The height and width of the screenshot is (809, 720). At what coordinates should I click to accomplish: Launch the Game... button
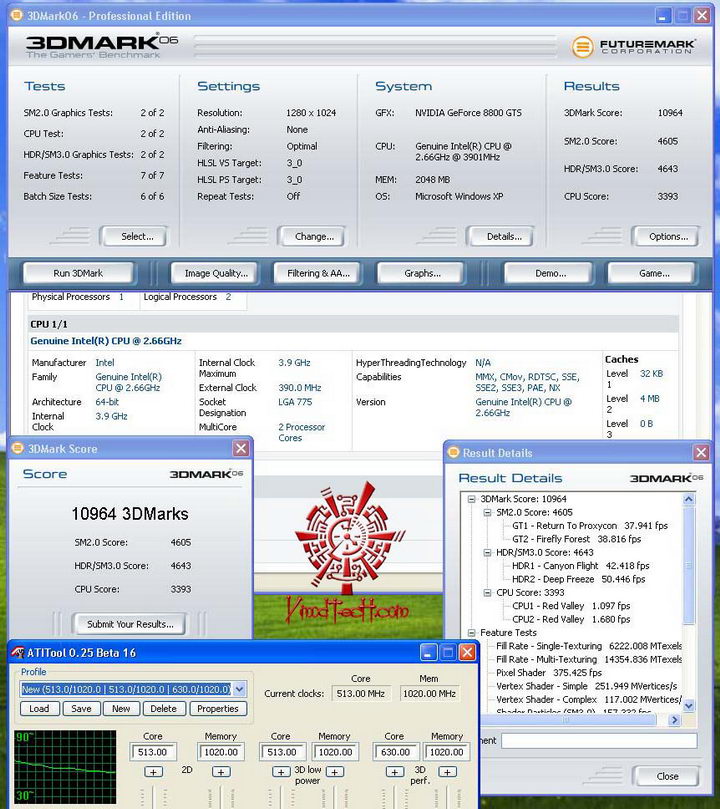(652, 273)
